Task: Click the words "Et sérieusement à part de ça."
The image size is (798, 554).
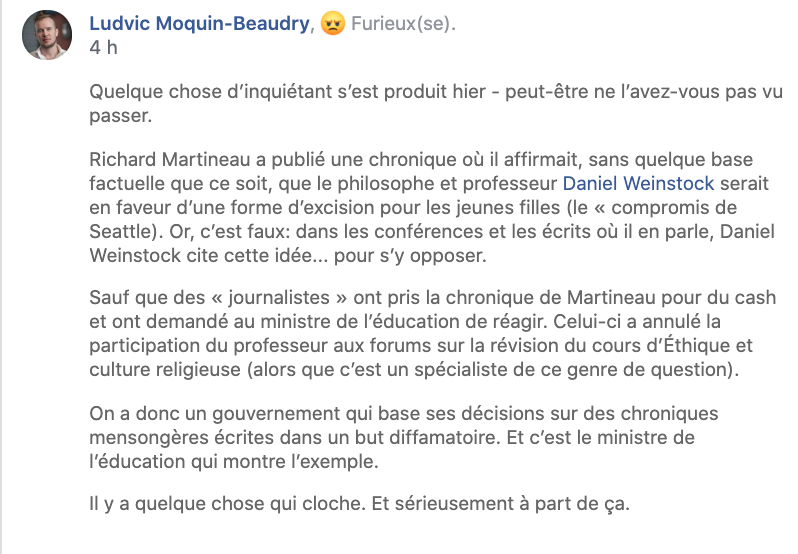Action: coord(501,503)
